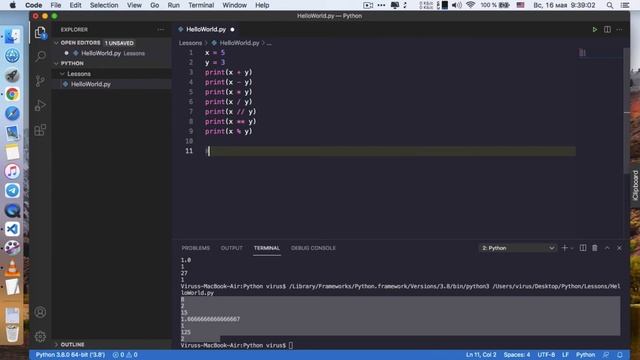Viewport: 640px width, 360px height.
Task: Open Telegram from the Dock
Action: click(x=12, y=191)
